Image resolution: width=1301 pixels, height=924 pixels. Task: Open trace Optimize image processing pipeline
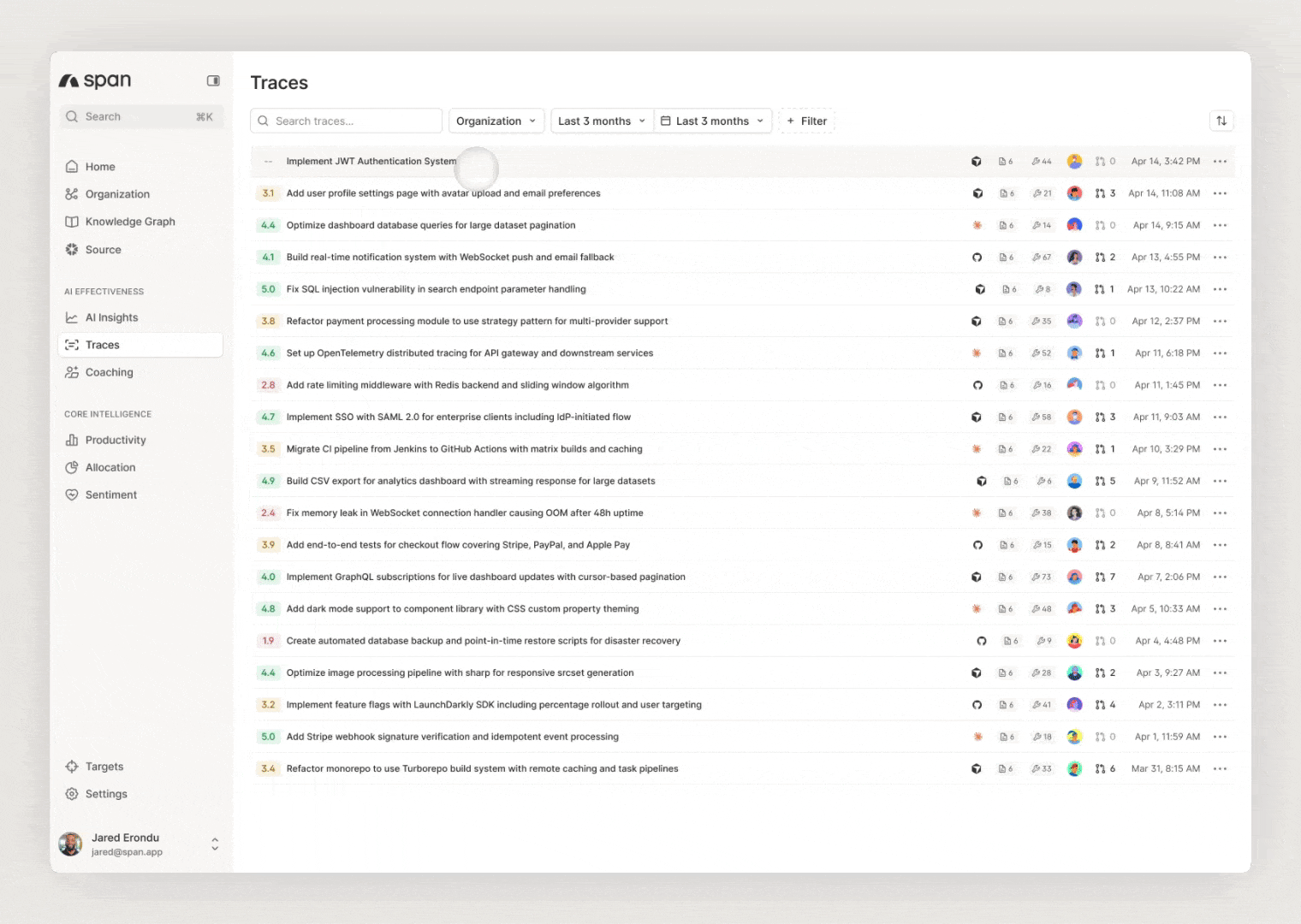460,673
